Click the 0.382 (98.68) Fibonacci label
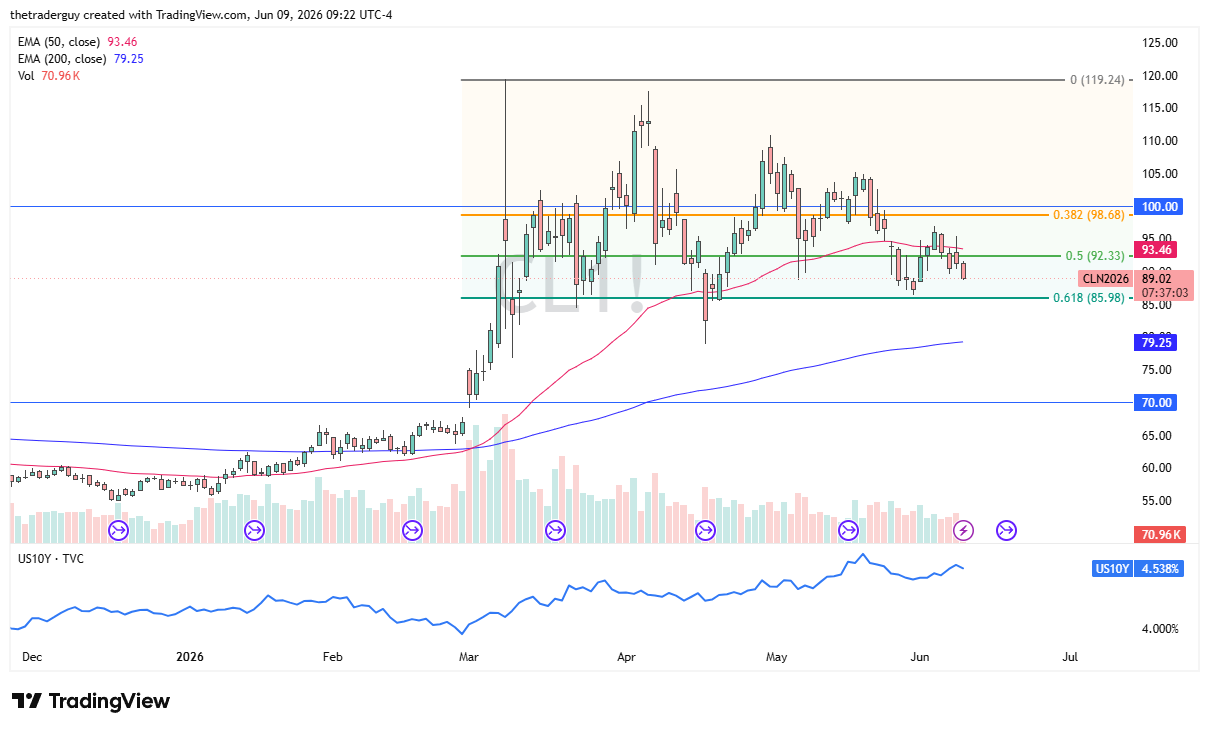The height and width of the screenshot is (731, 1209). [x=1089, y=215]
